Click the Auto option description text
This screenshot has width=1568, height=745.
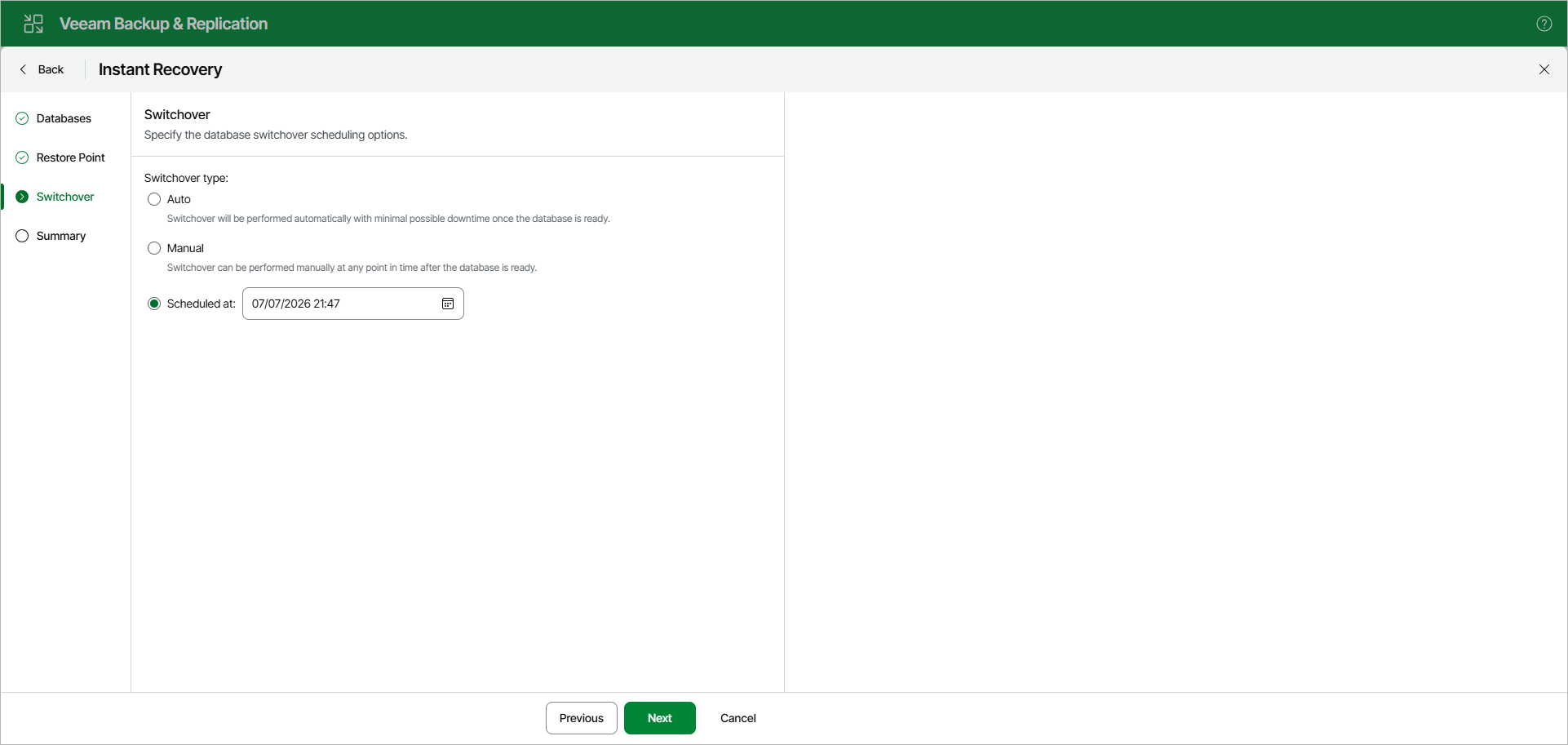(388, 219)
